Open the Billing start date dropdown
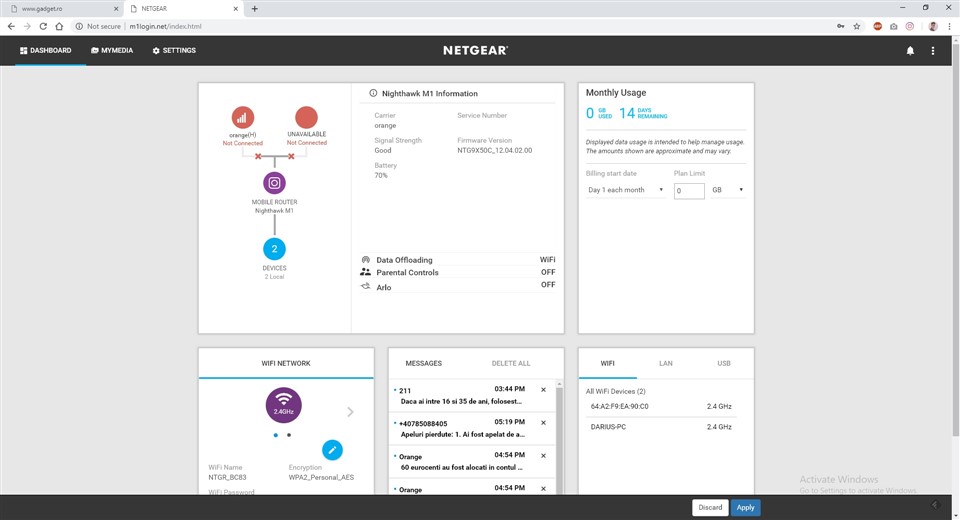This screenshot has width=960, height=520. click(625, 190)
